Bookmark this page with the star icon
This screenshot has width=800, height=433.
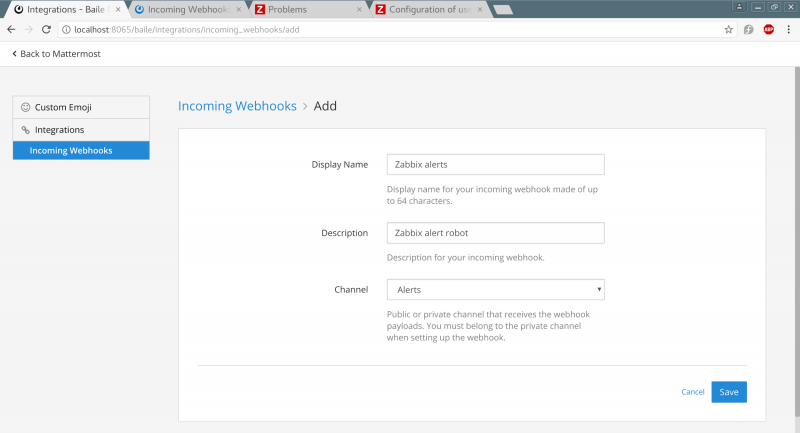click(729, 30)
